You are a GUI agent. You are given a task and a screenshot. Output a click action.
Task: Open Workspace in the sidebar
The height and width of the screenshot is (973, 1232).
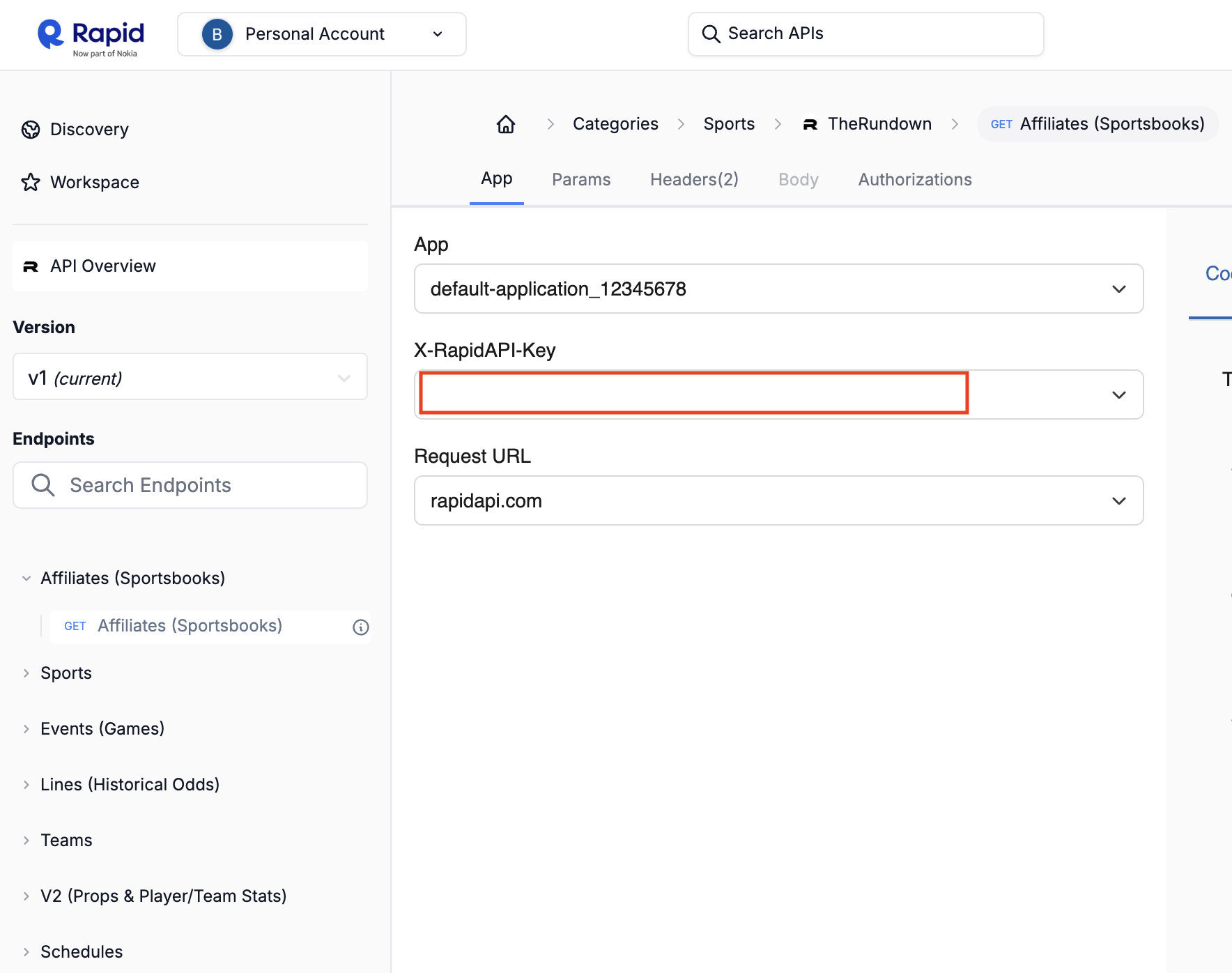point(80,183)
